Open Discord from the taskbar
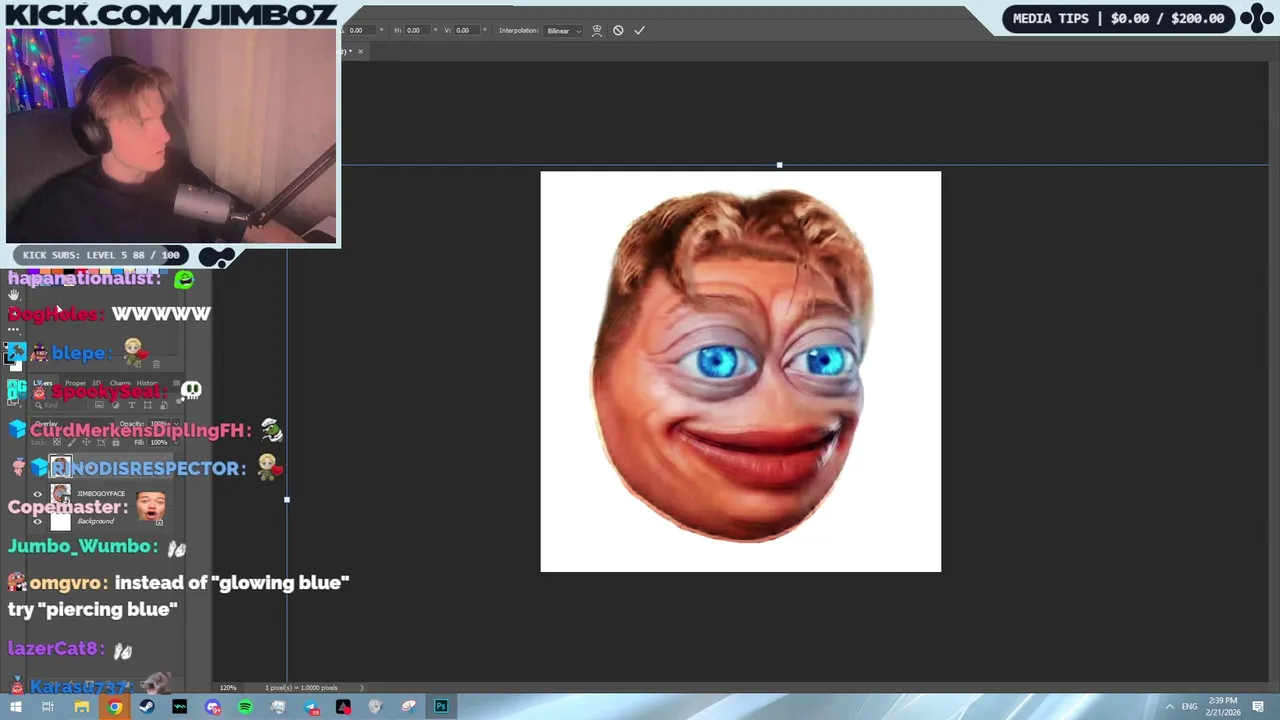The height and width of the screenshot is (720, 1280). 212,707
